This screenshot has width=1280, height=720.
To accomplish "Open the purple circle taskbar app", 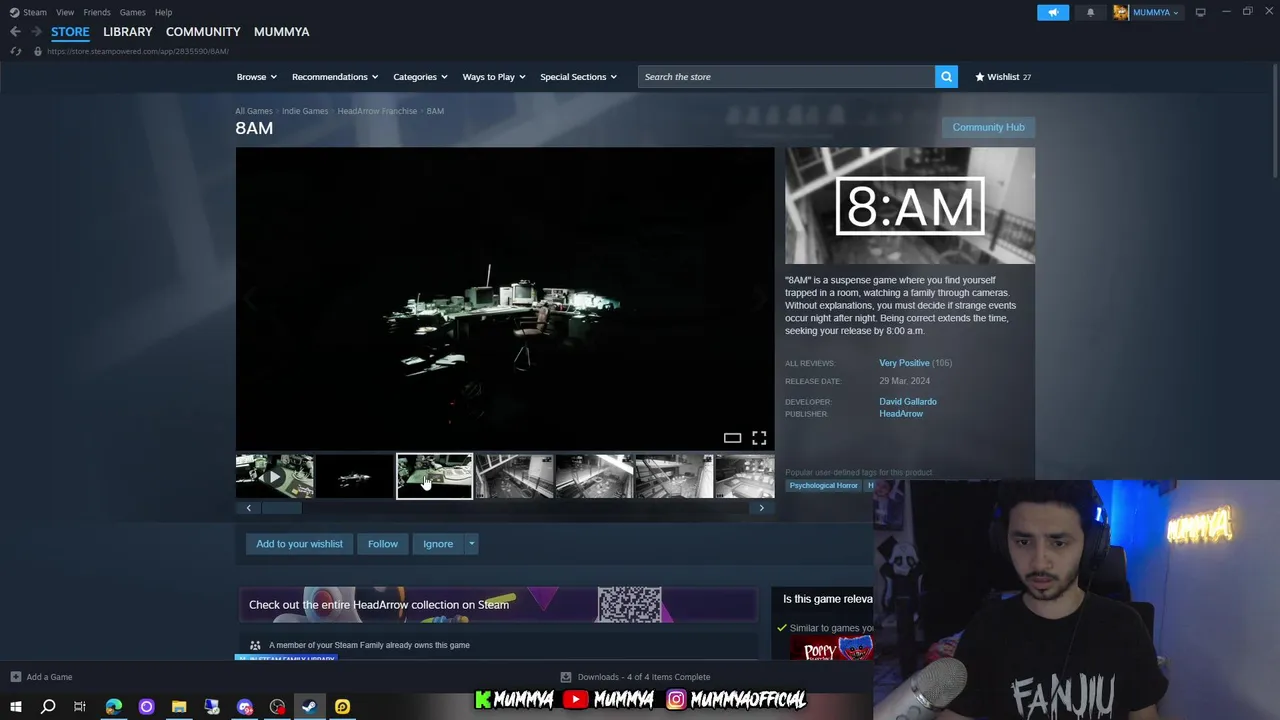I will tap(146, 707).
